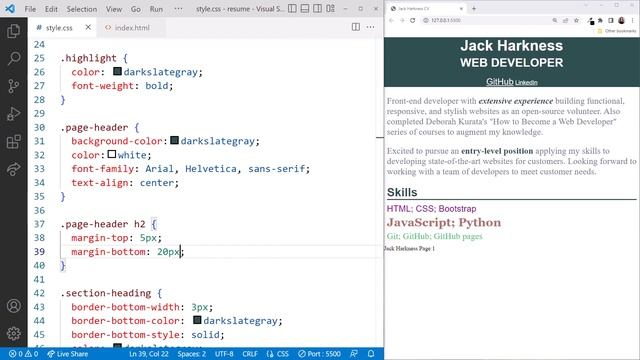Screen dimensions: 640x360
Task: Click darkslategray swatch on line 26
Action: click(117, 71)
